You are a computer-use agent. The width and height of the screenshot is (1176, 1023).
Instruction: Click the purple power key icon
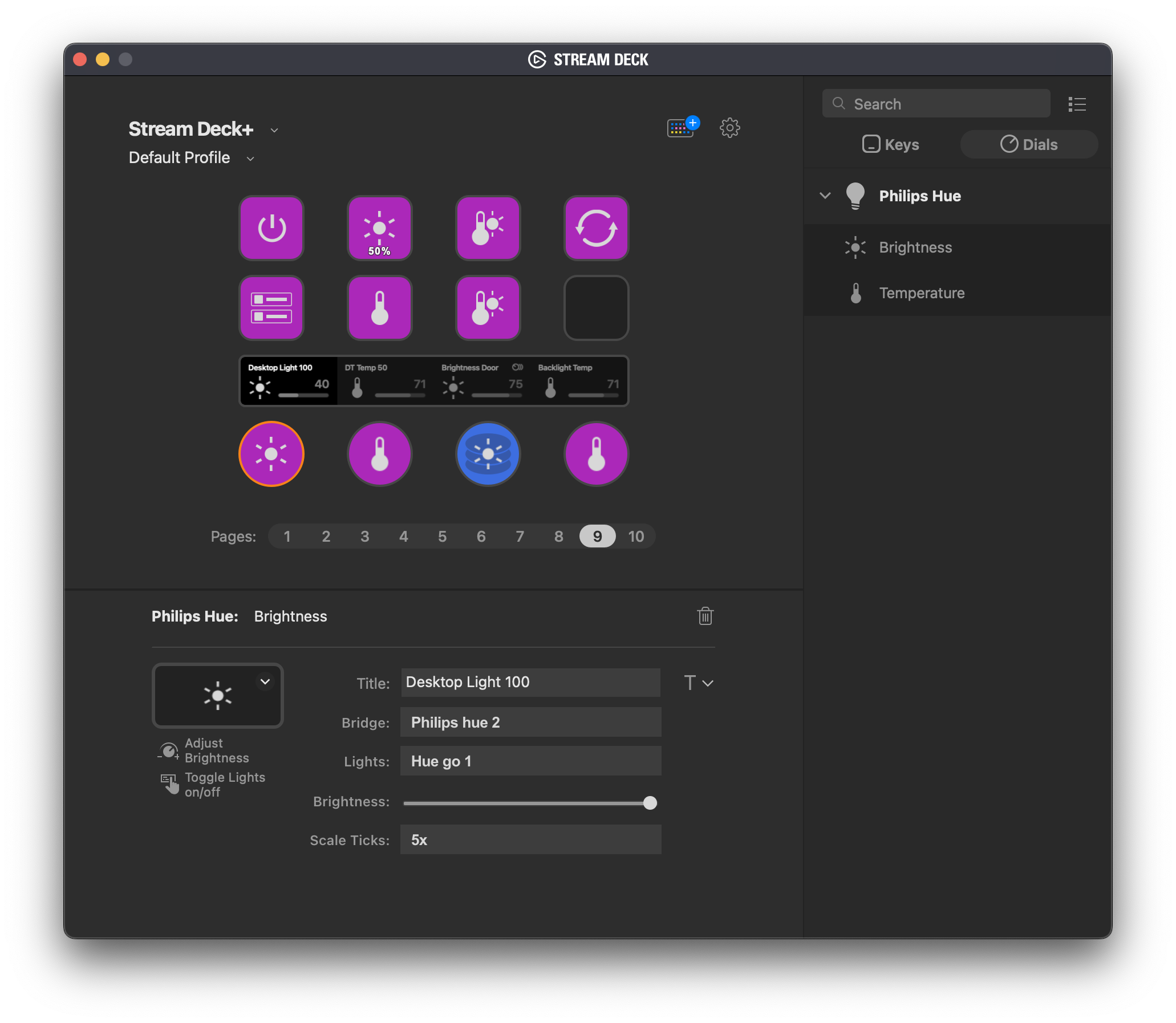pyautogui.click(x=271, y=228)
